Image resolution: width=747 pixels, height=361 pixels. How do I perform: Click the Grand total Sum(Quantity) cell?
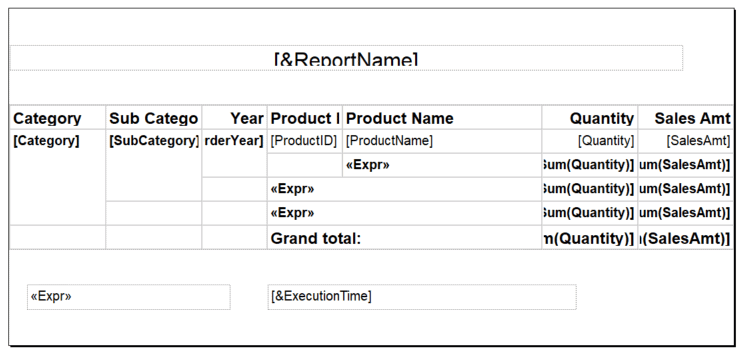(x=589, y=237)
